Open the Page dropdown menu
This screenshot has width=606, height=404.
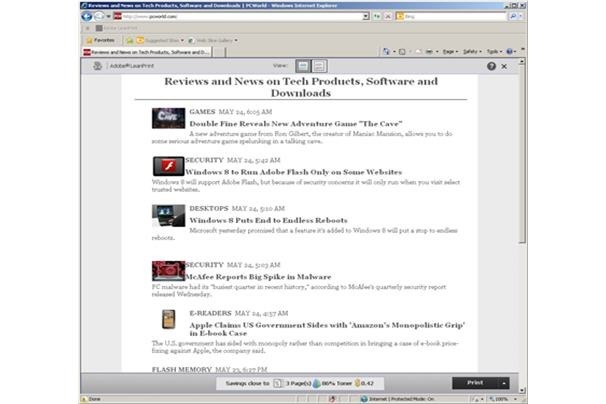[x=449, y=51]
